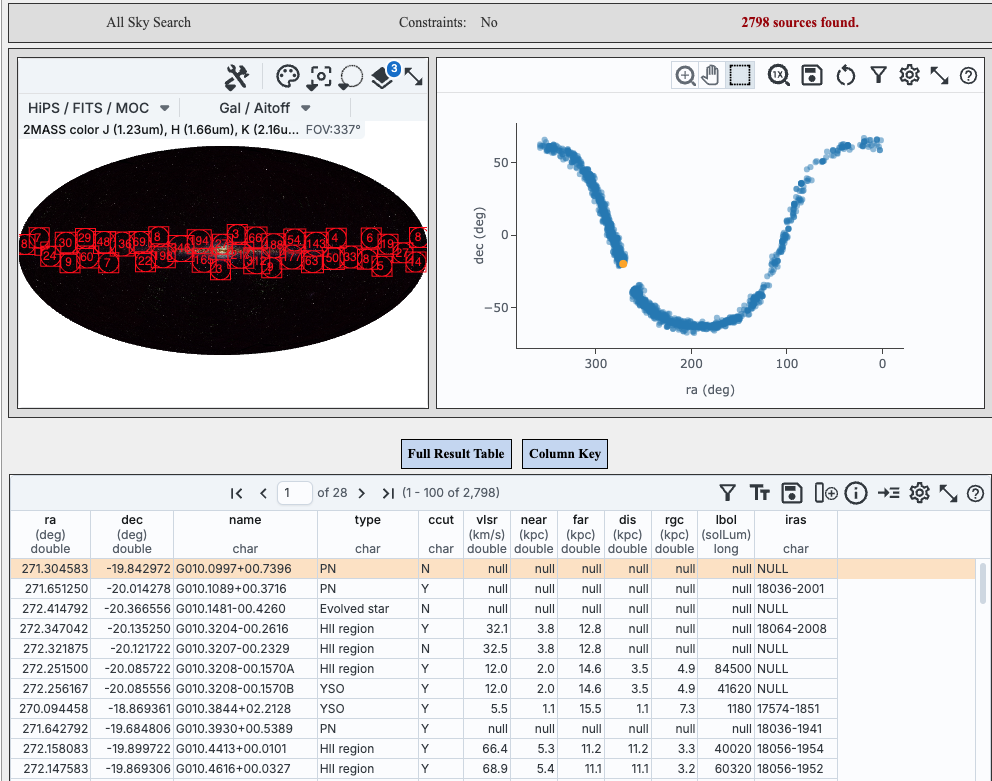Expand the HiPS / FITS / MOC dropdown

click(x=98, y=107)
